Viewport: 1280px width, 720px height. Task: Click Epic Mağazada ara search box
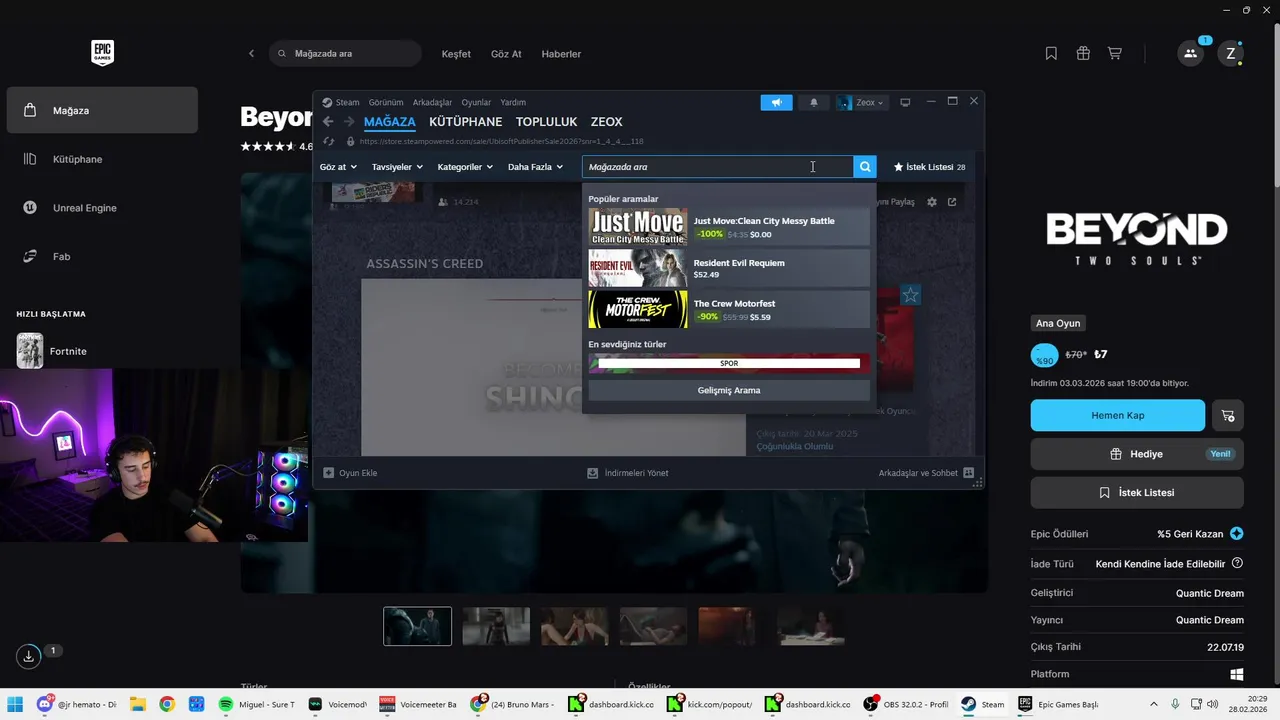(345, 54)
